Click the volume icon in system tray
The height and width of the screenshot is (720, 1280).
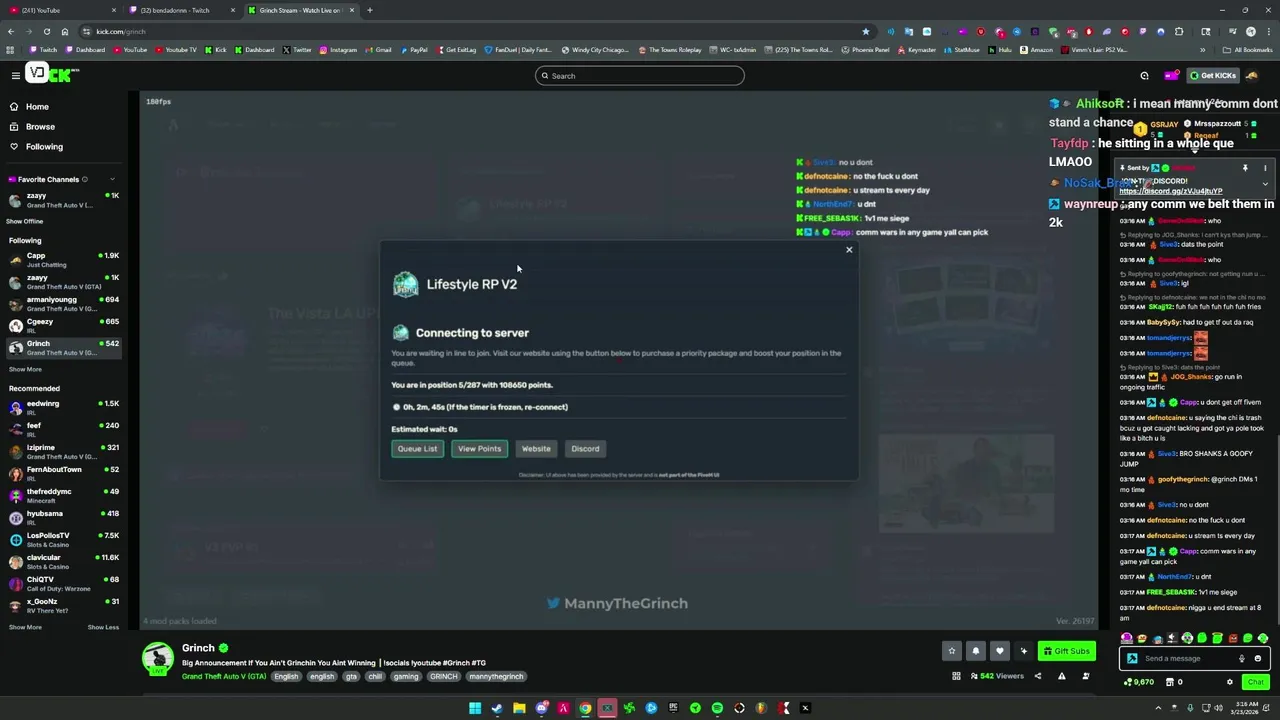(1219, 708)
